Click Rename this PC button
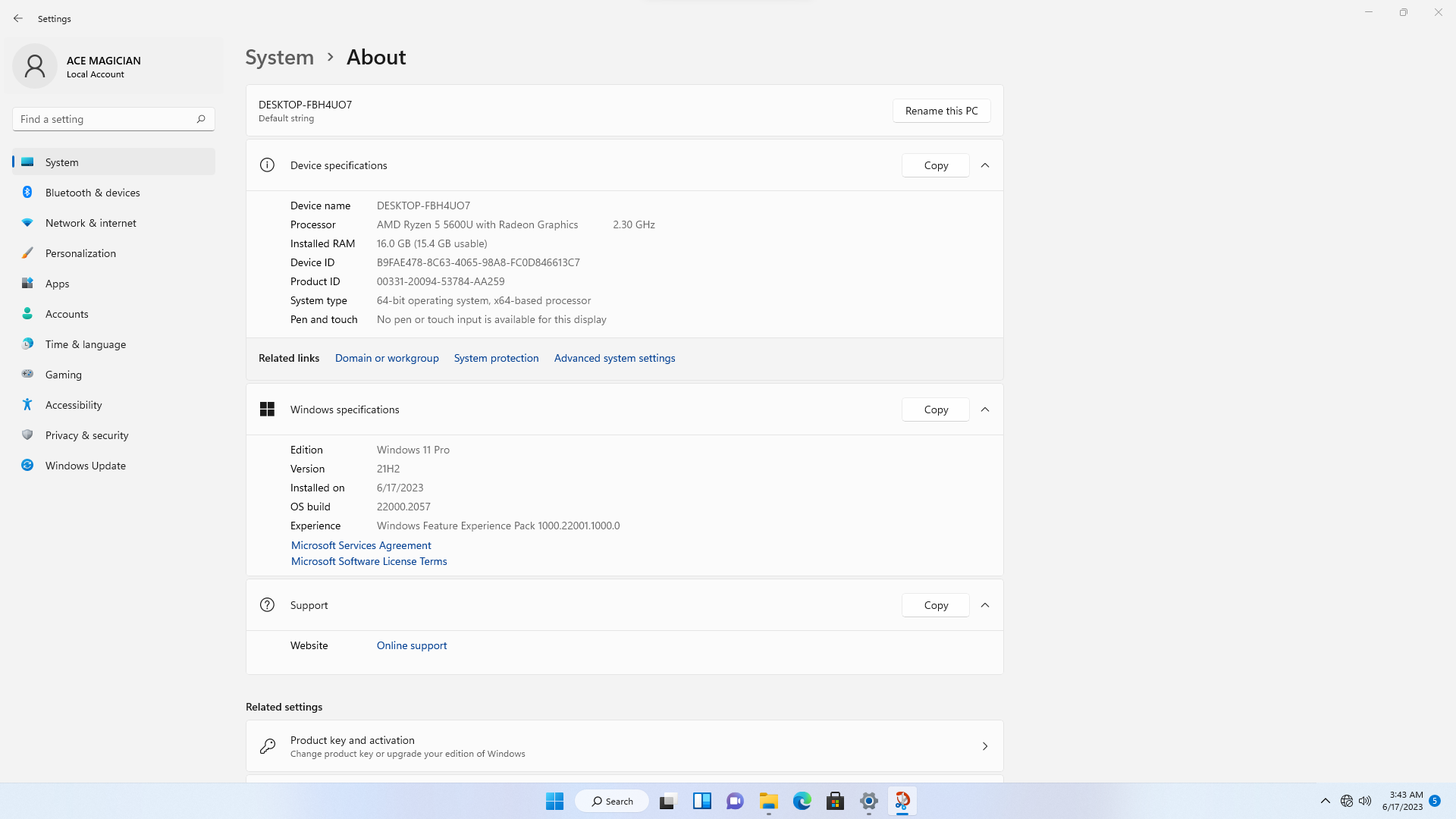 click(941, 111)
